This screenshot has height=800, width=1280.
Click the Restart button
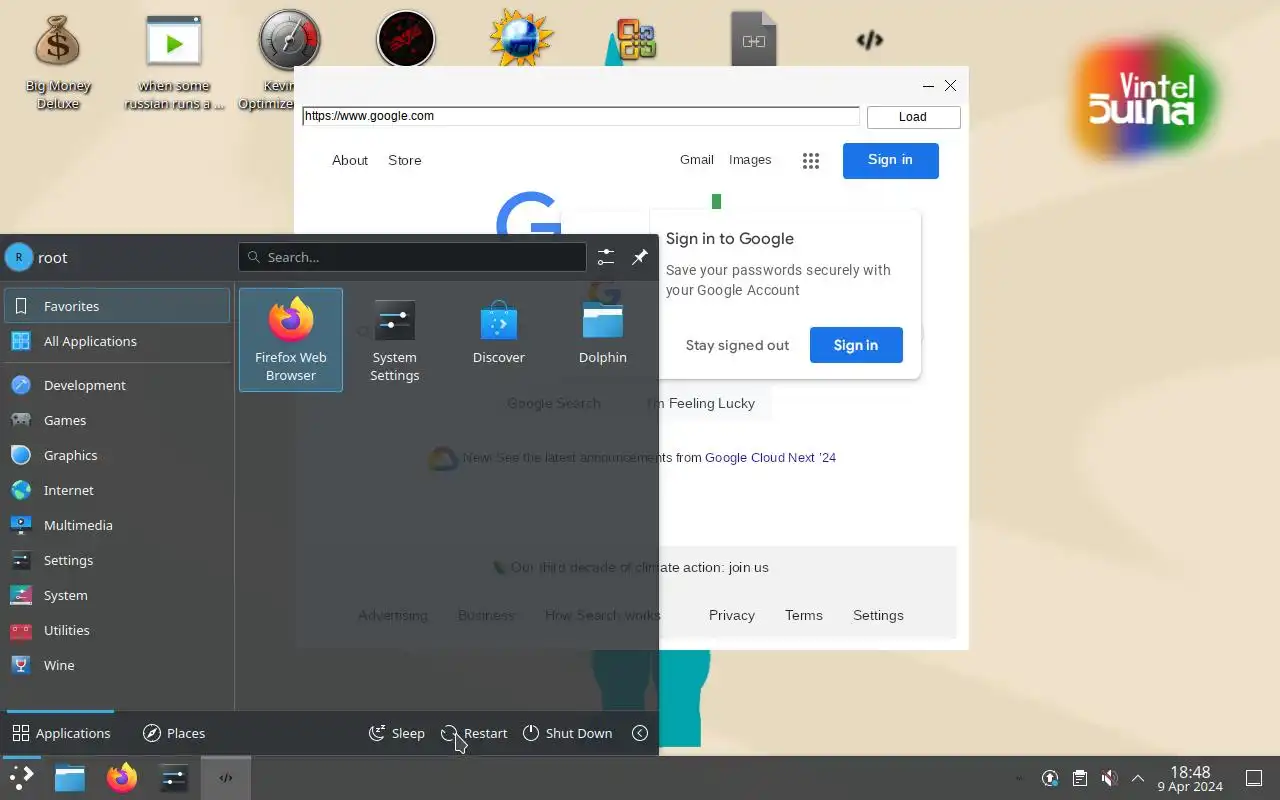coord(475,733)
